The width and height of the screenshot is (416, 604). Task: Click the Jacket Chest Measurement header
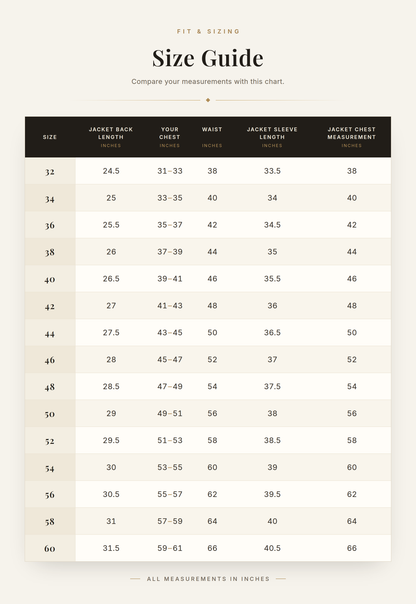(x=352, y=137)
